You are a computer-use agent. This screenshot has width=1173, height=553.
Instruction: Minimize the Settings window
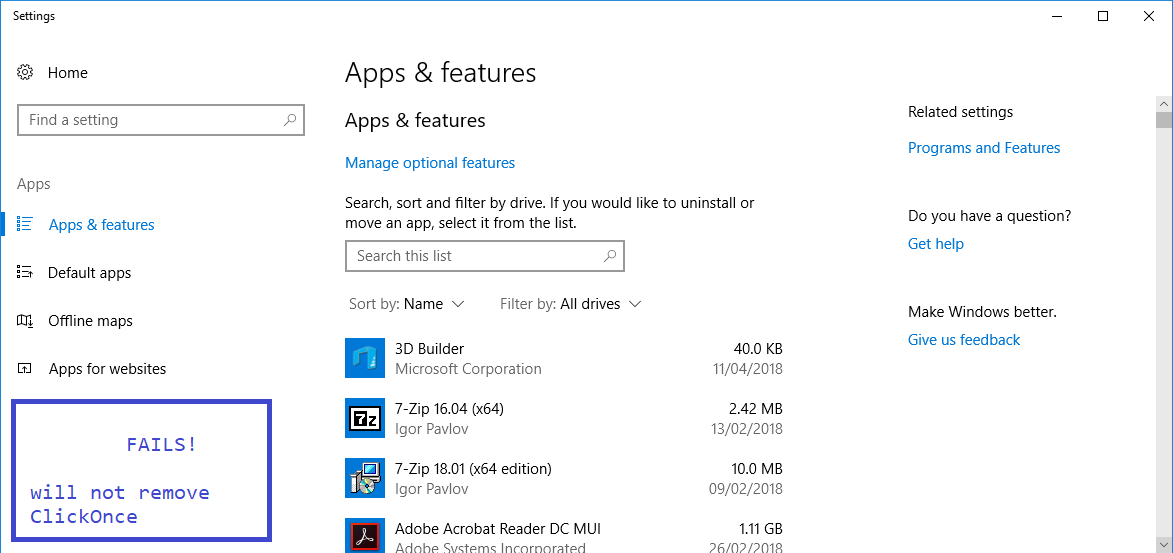pos(1056,16)
